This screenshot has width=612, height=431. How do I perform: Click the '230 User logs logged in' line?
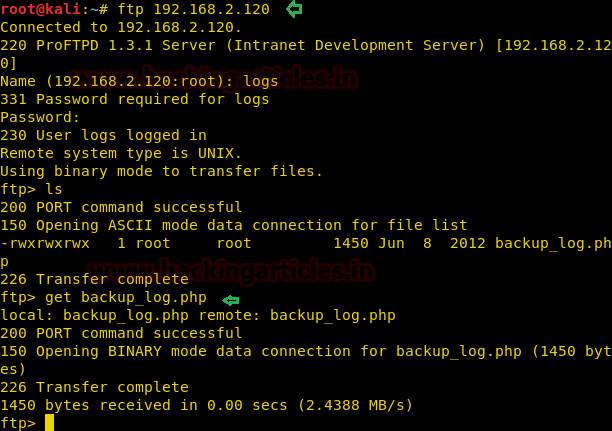pyautogui.click(x=103, y=135)
